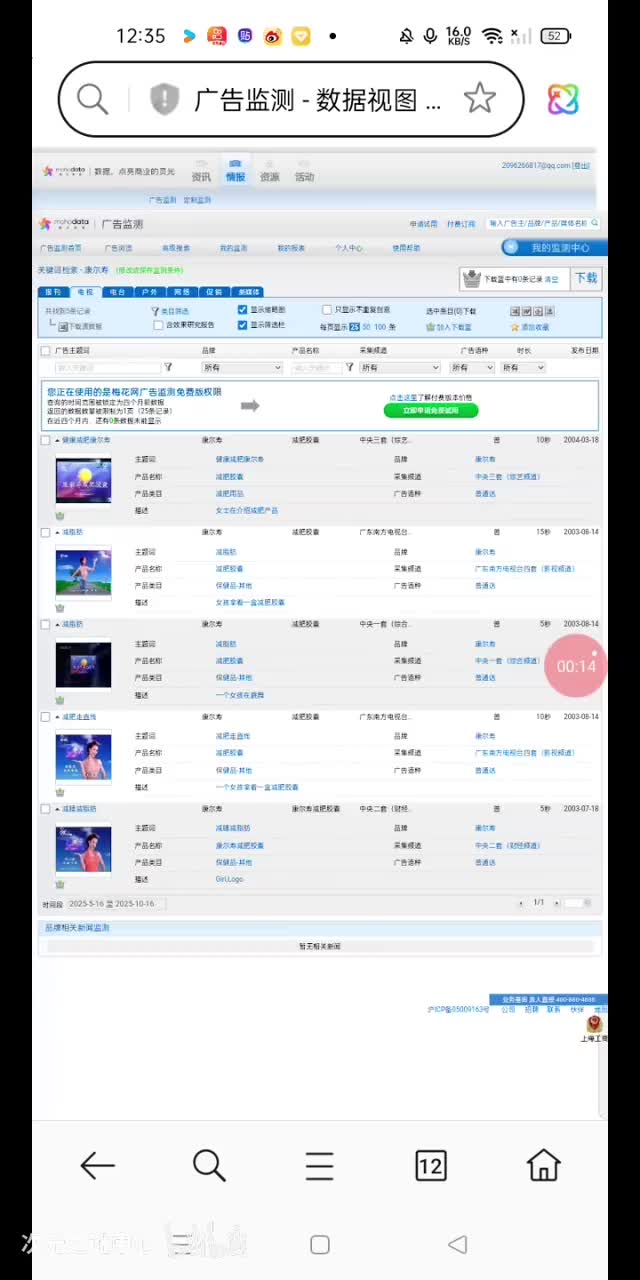Toggle the 显示筛选栏 checkbox
This screenshot has height=1280, width=640.
242,325
